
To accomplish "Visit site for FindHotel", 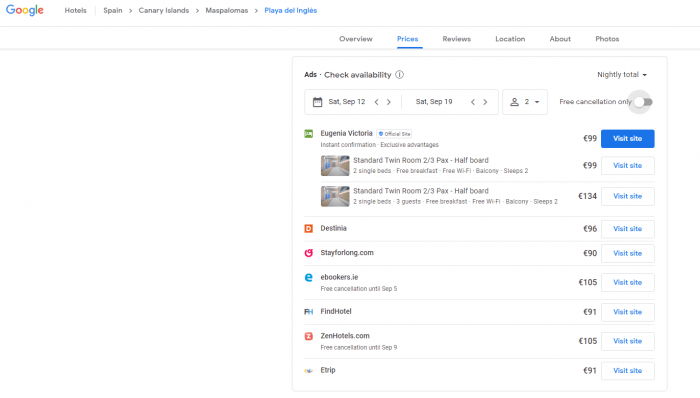I will point(628,312).
